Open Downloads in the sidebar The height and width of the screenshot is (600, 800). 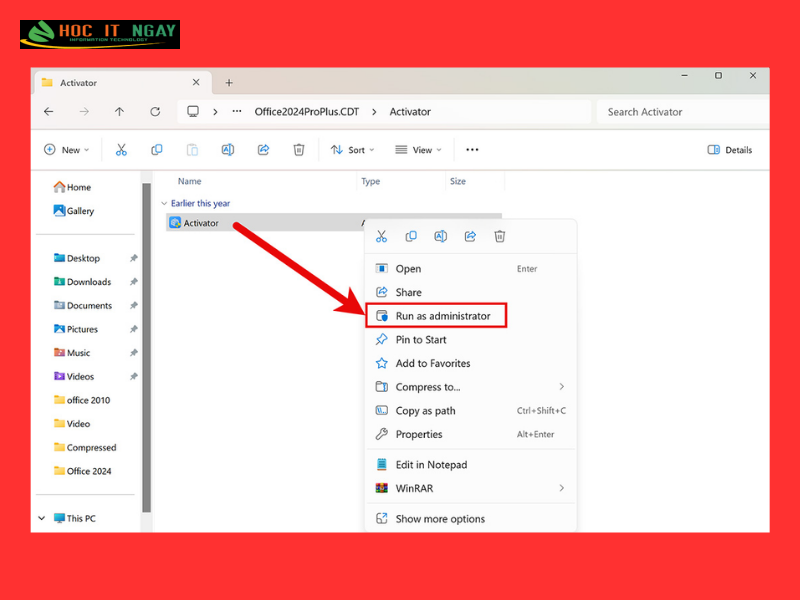click(x=82, y=282)
